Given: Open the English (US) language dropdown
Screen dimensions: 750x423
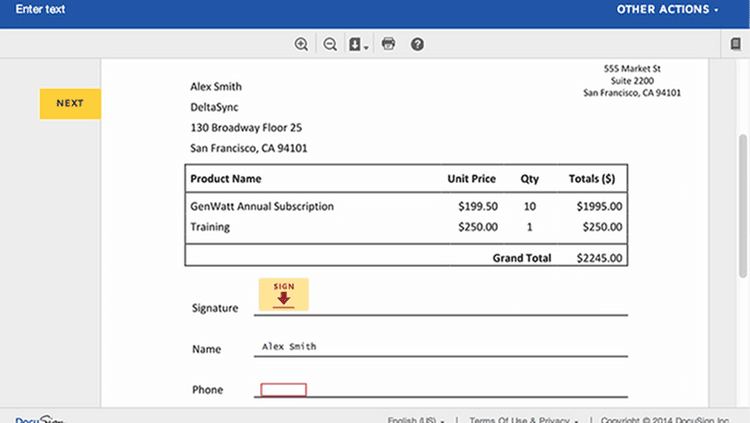Looking at the screenshot, I should (x=416, y=419).
